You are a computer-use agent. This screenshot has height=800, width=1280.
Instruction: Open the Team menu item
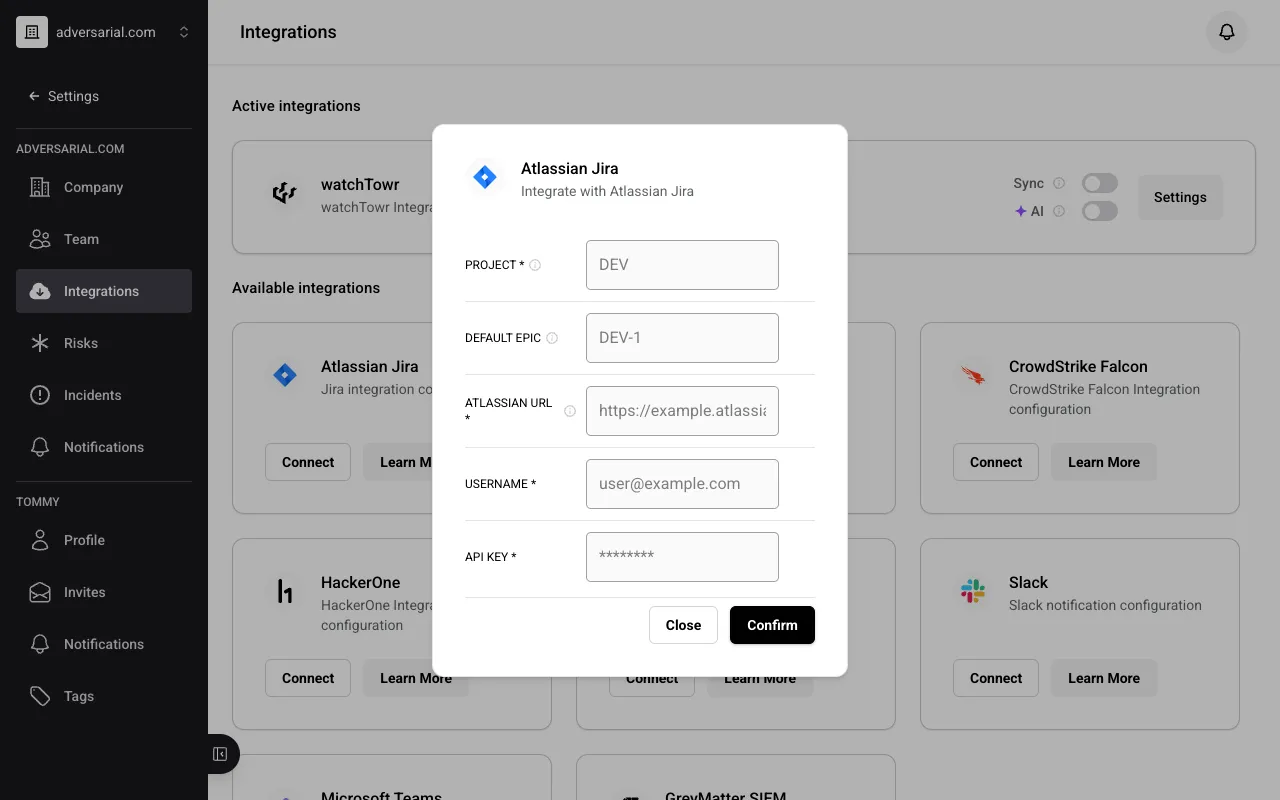[104, 239]
